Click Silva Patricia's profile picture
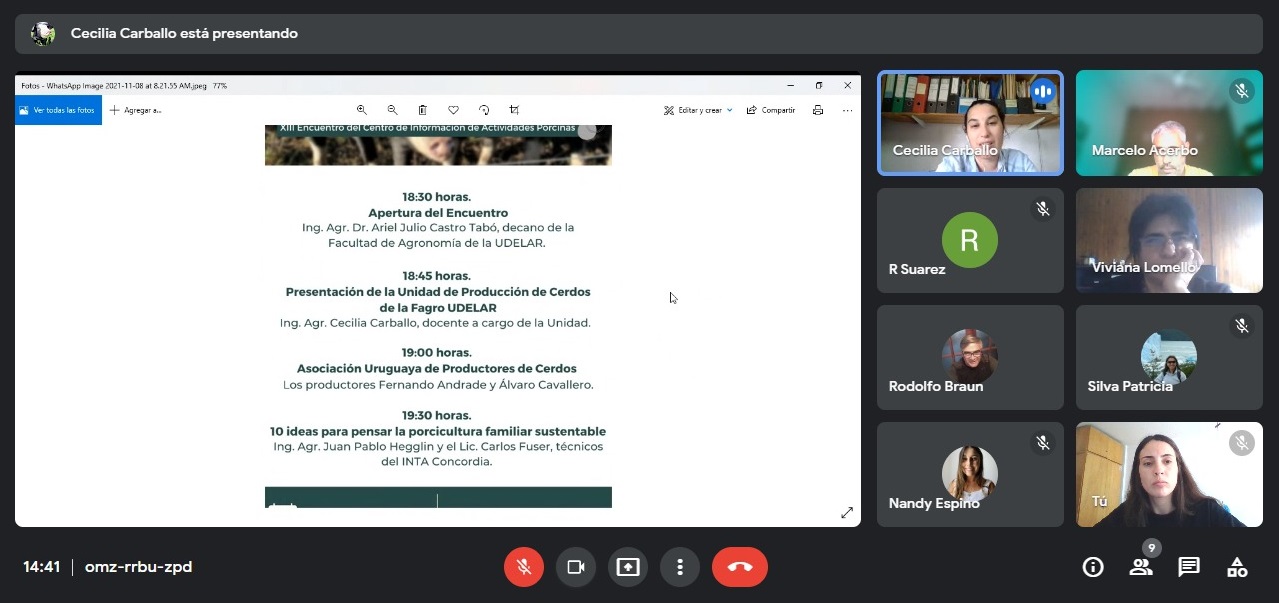Screen dimensions: 1279x603 tap(1169, 357)
